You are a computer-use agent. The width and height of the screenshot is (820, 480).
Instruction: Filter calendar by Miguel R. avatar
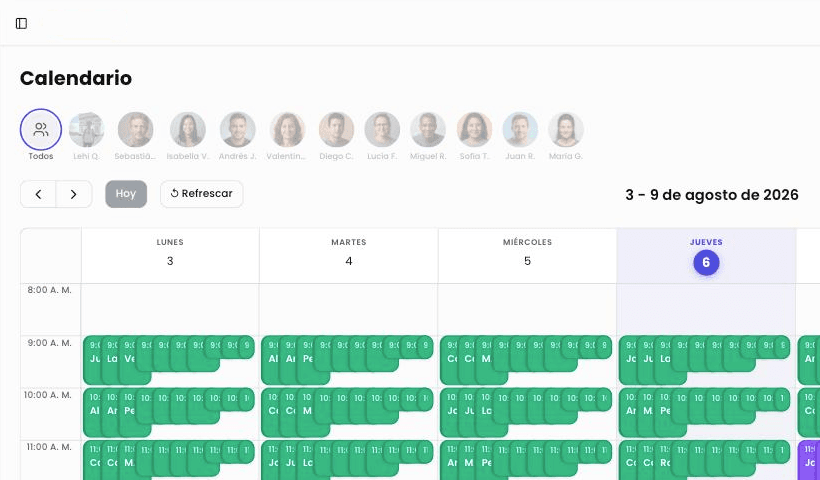tap(428, 129)
